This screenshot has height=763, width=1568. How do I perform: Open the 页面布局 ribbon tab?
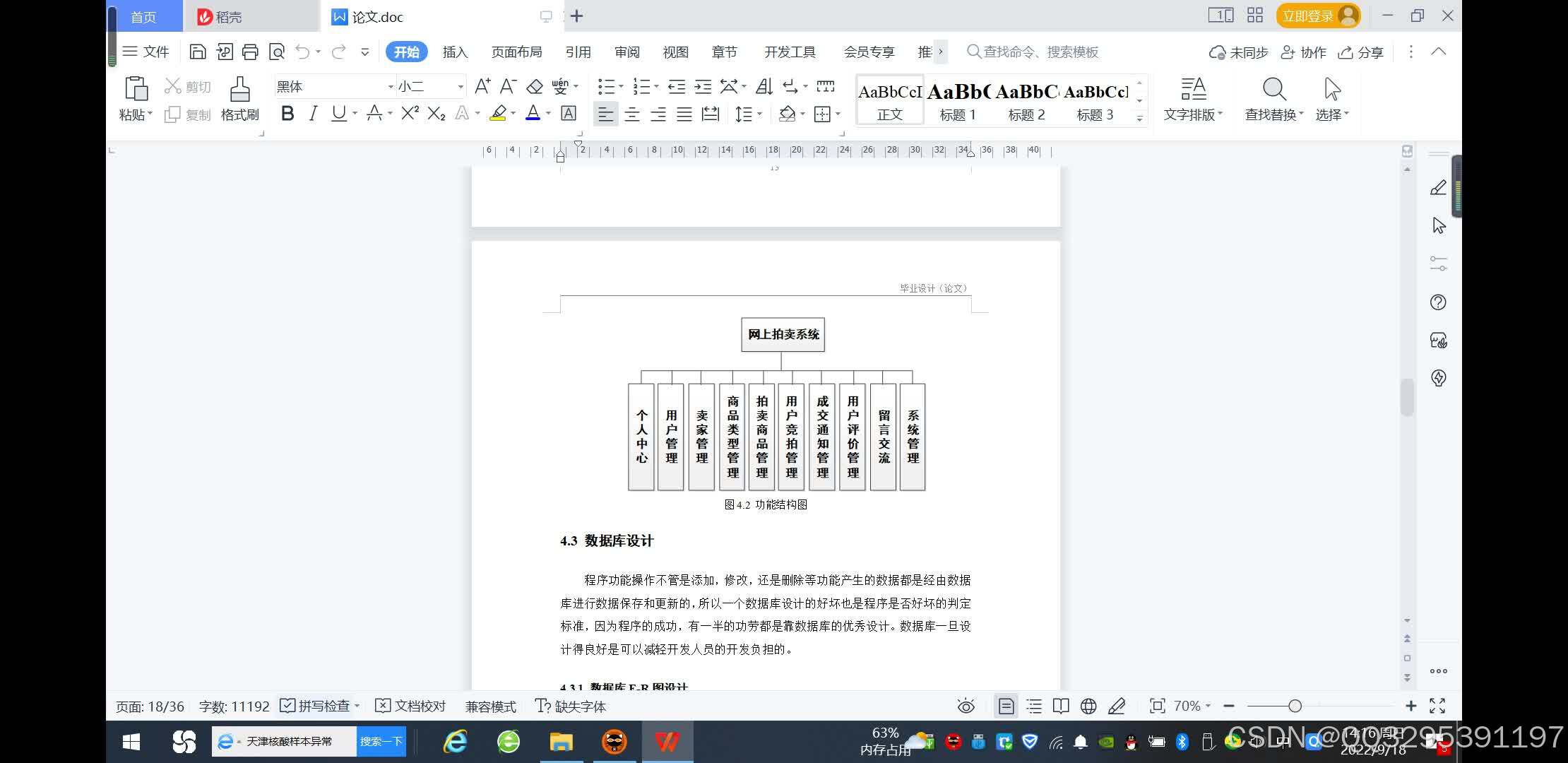[x=517, y=52]
